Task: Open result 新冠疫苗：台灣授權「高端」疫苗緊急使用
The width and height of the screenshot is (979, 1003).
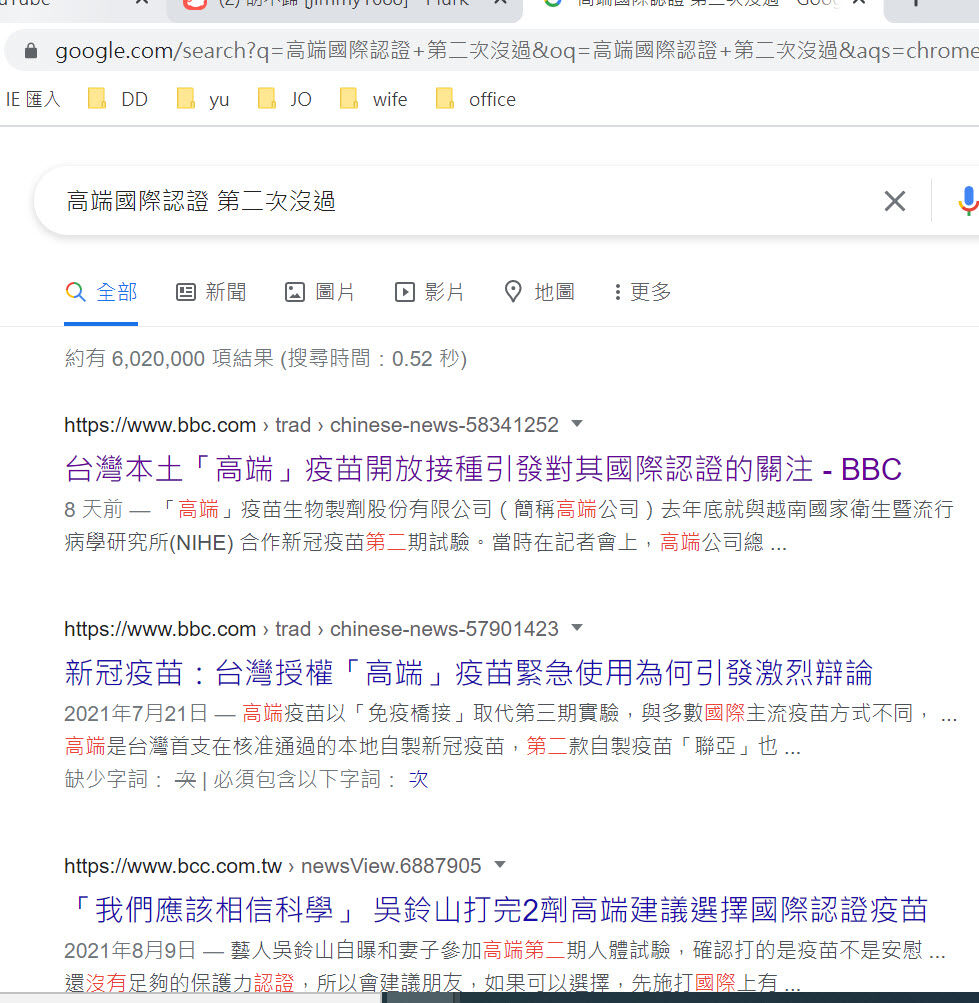Action: coord(469,673)
